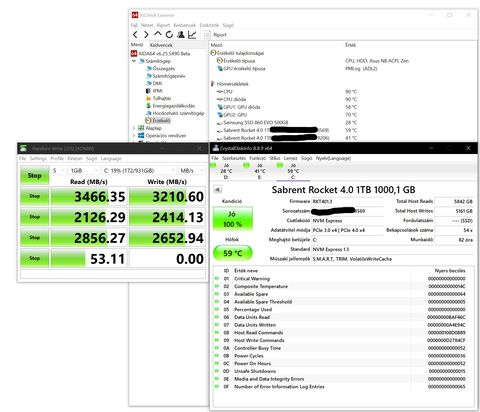Click the Riport toolbar button in AIDA64
The image size is (480, 412).
[215, 35]
